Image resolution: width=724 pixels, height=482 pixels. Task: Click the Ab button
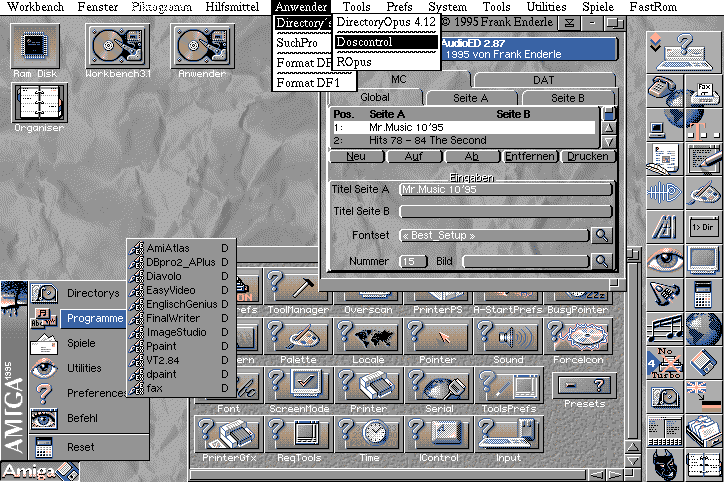click(x=472, y=157)
